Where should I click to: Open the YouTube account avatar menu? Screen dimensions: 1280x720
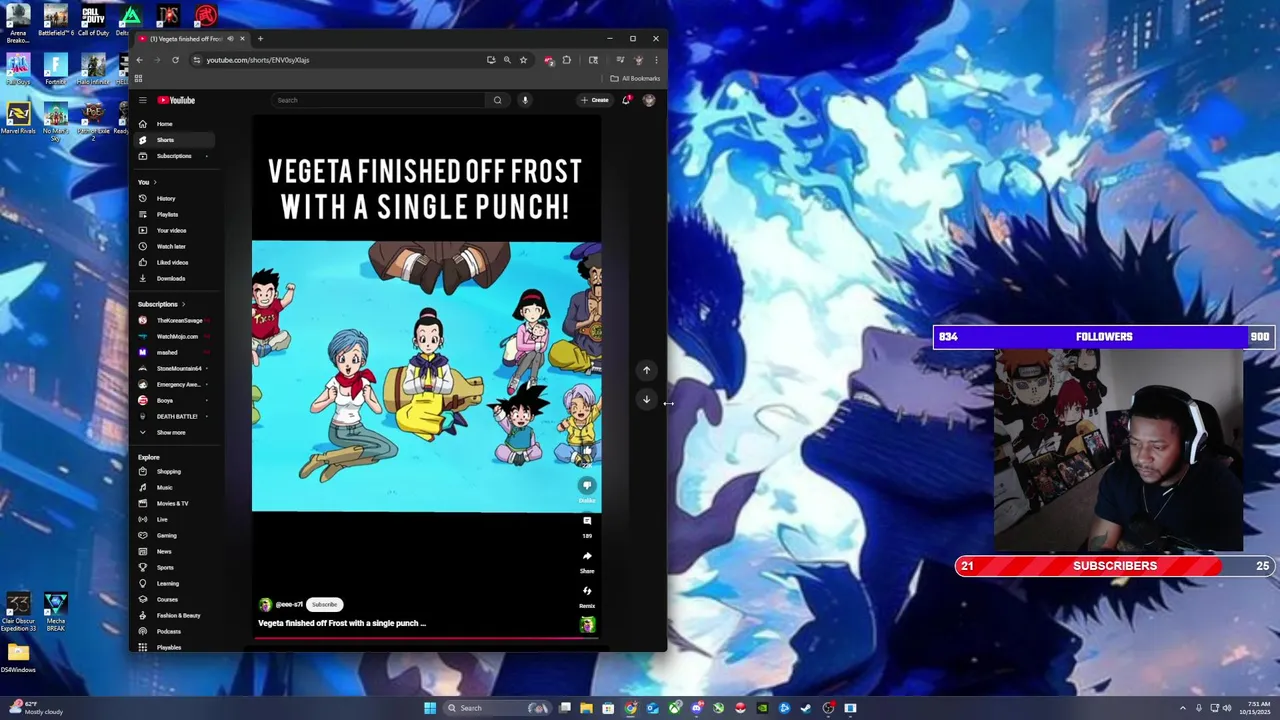click(649, 100)
